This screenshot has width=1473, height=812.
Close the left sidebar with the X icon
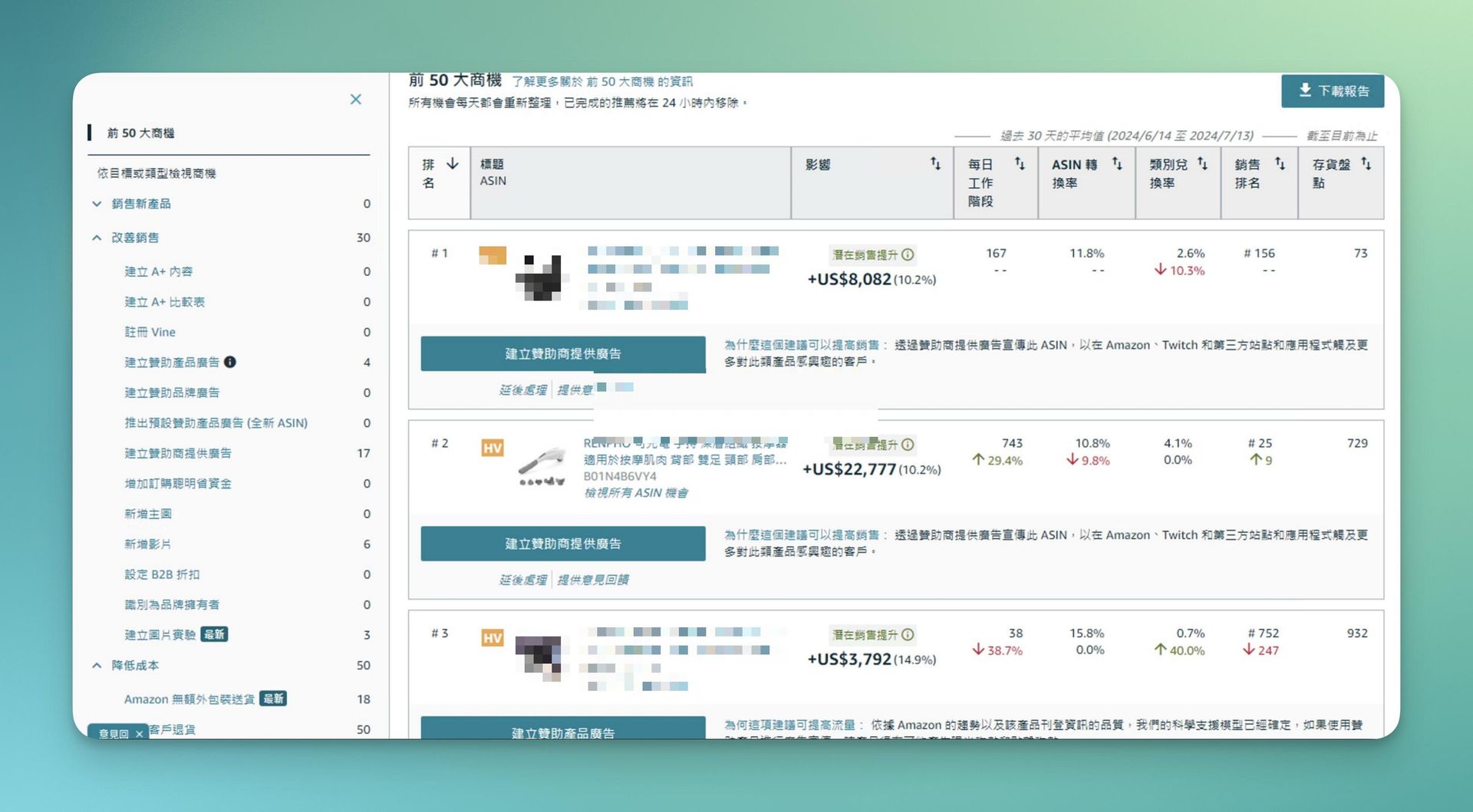(355, 99)
